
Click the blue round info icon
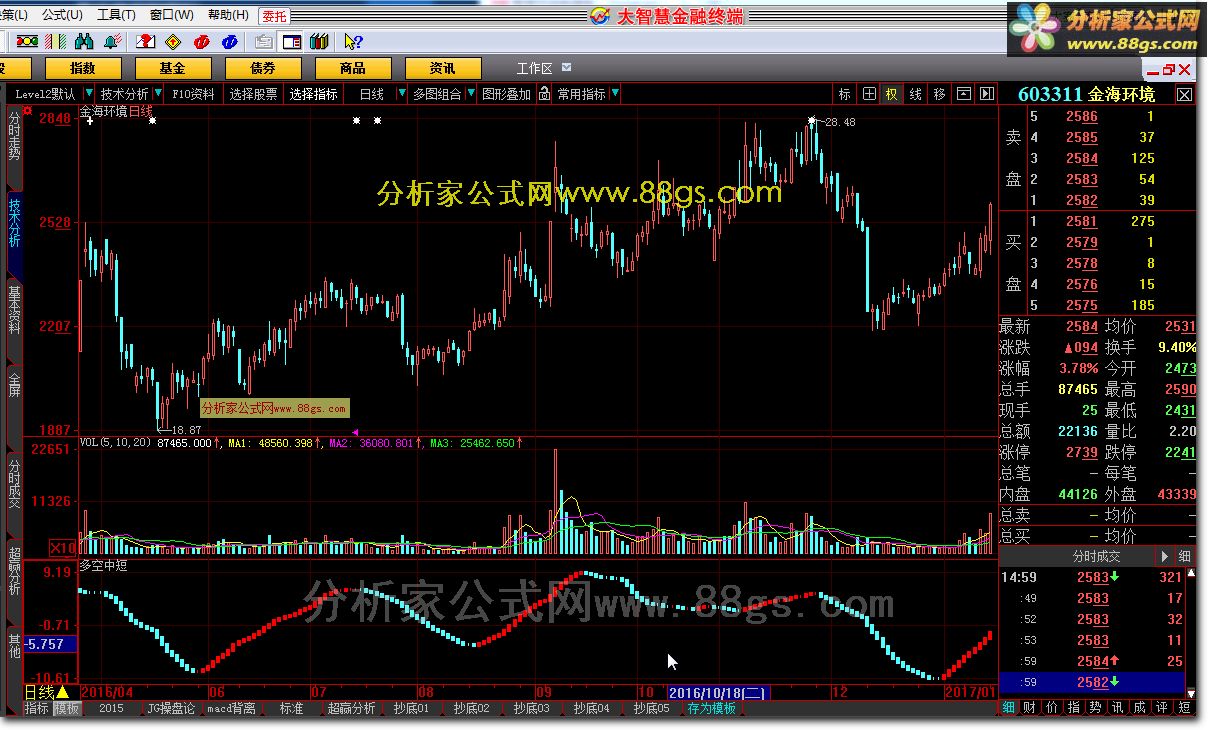(229, 41)
